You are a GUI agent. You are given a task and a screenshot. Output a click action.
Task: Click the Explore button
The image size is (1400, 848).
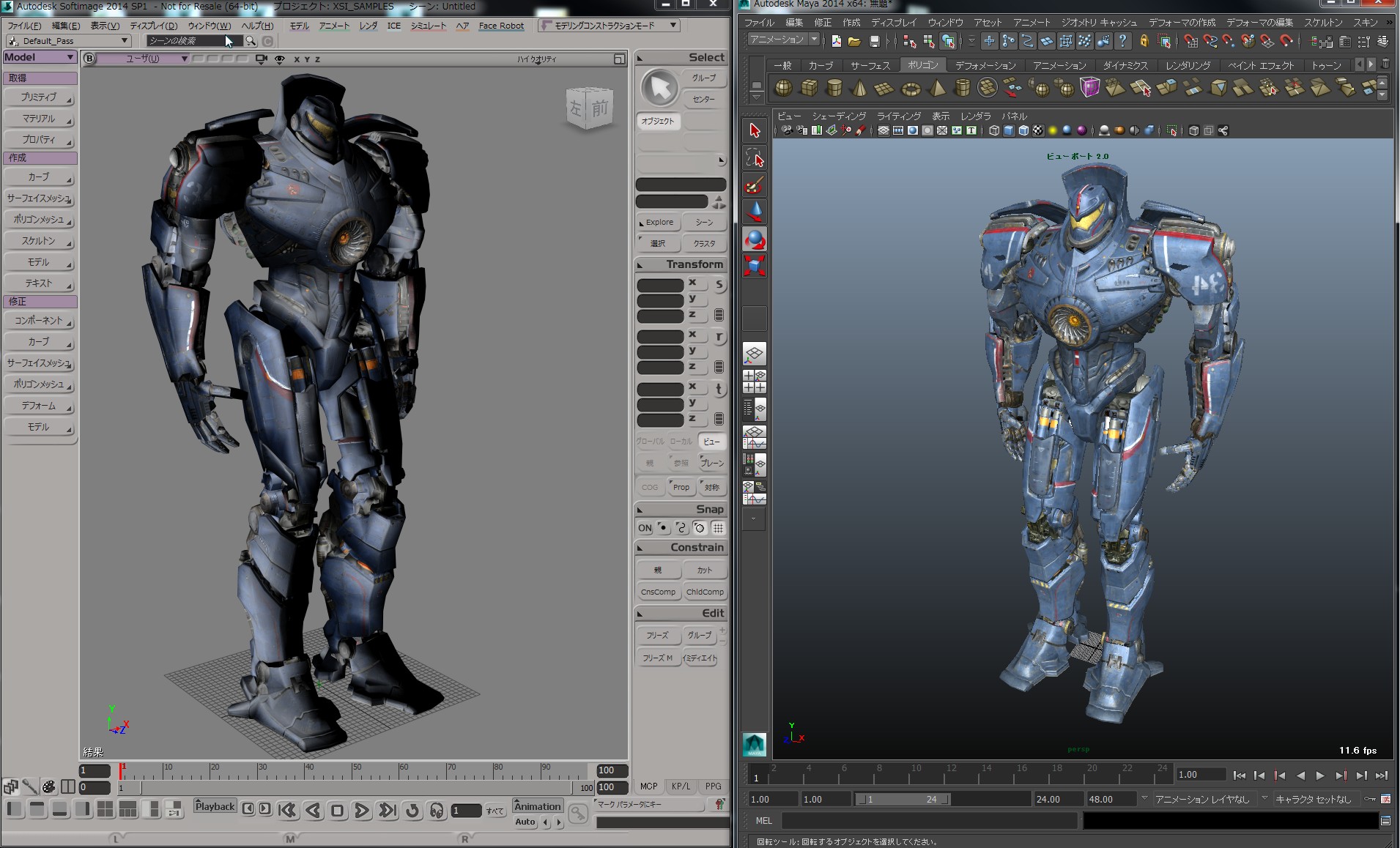pyautogui.click(x=659, y=222)
